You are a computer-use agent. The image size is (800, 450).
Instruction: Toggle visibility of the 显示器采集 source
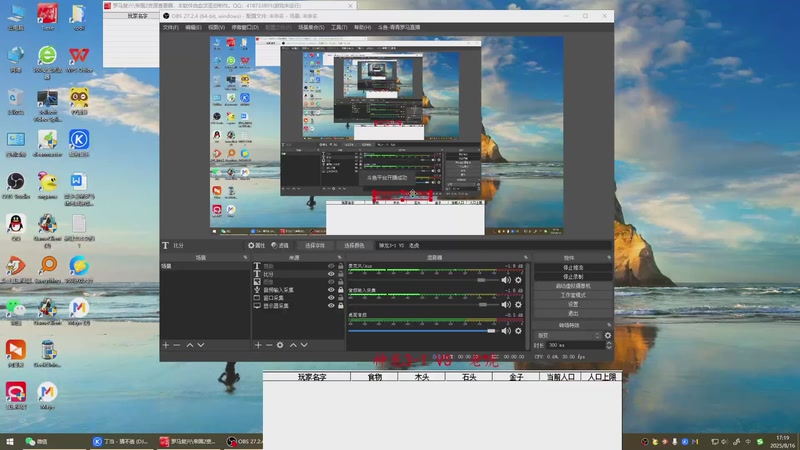point(331,306)
